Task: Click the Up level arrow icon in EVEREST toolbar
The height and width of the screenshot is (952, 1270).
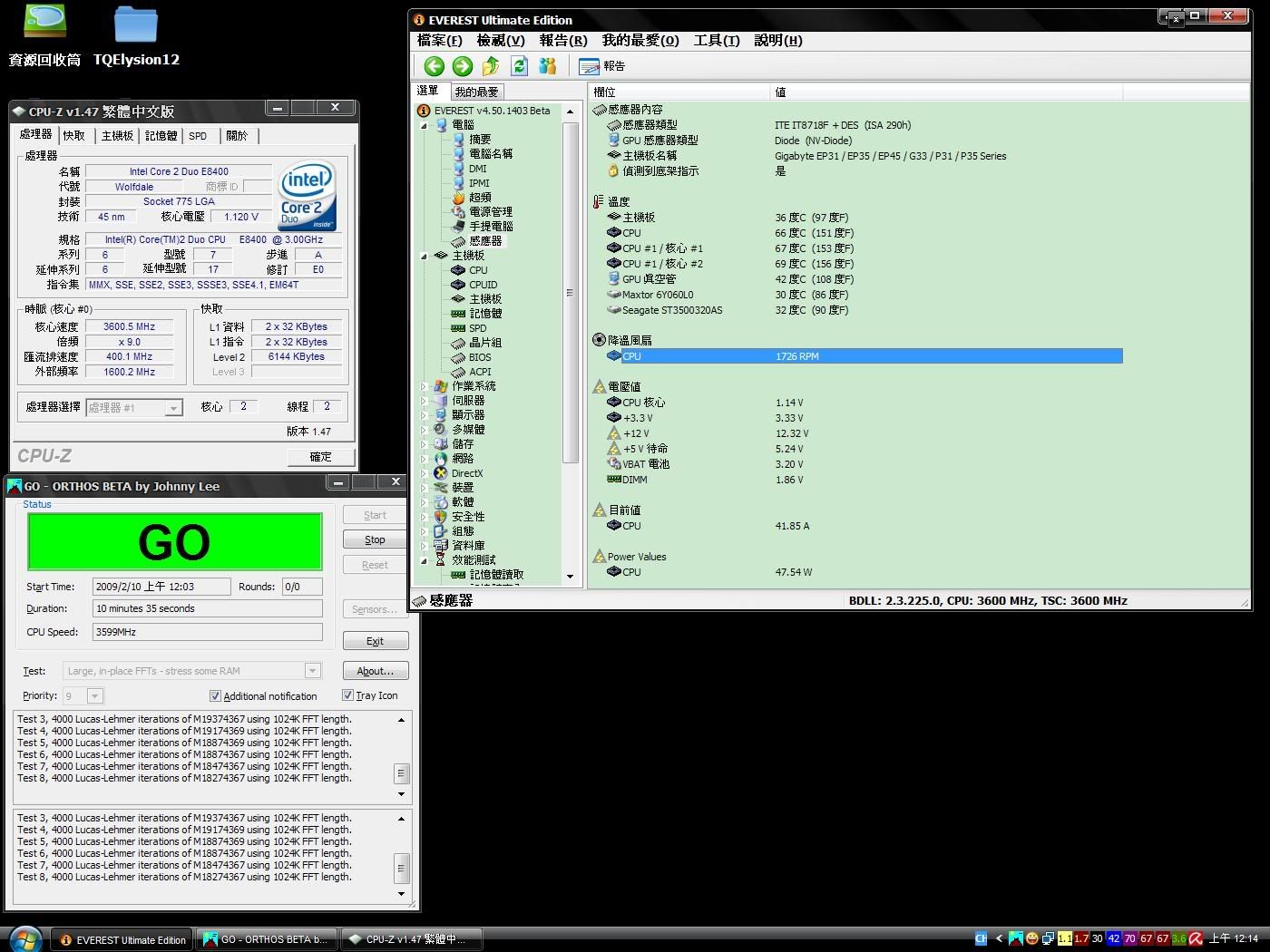Action: coord(491,66)
